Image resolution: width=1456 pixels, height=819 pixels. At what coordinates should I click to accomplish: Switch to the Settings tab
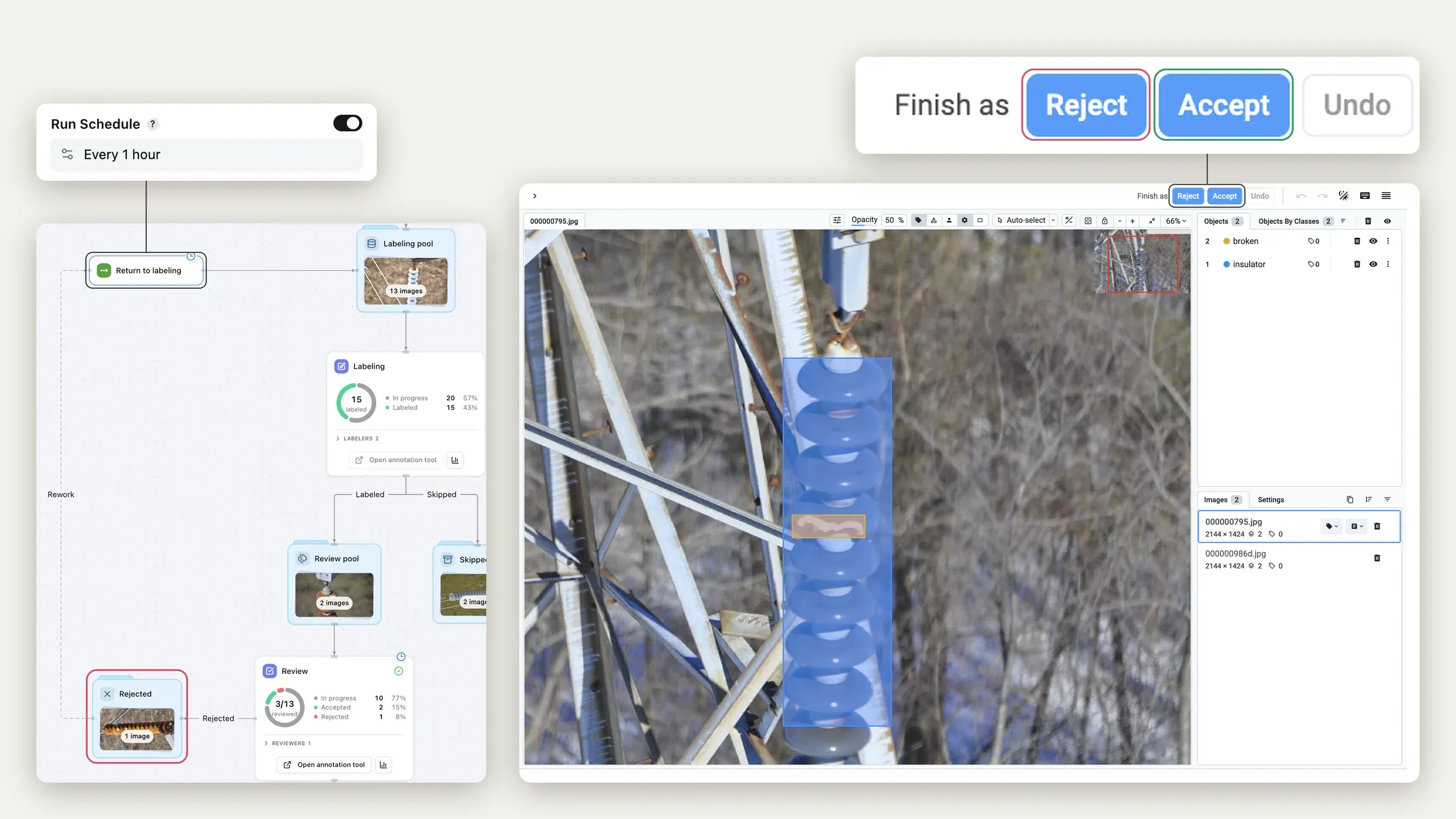click(x=1270, y=499)
